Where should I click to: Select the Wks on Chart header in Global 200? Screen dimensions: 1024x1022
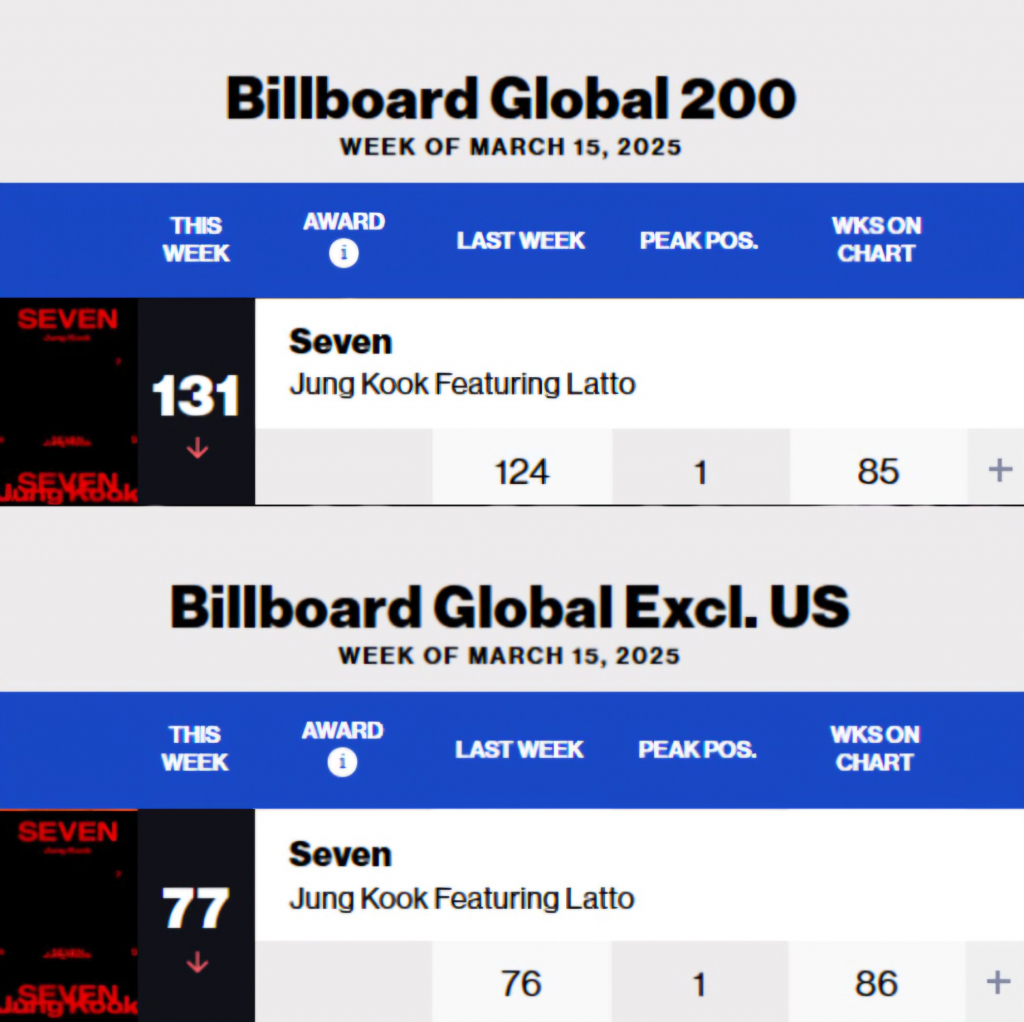[876, 240]
